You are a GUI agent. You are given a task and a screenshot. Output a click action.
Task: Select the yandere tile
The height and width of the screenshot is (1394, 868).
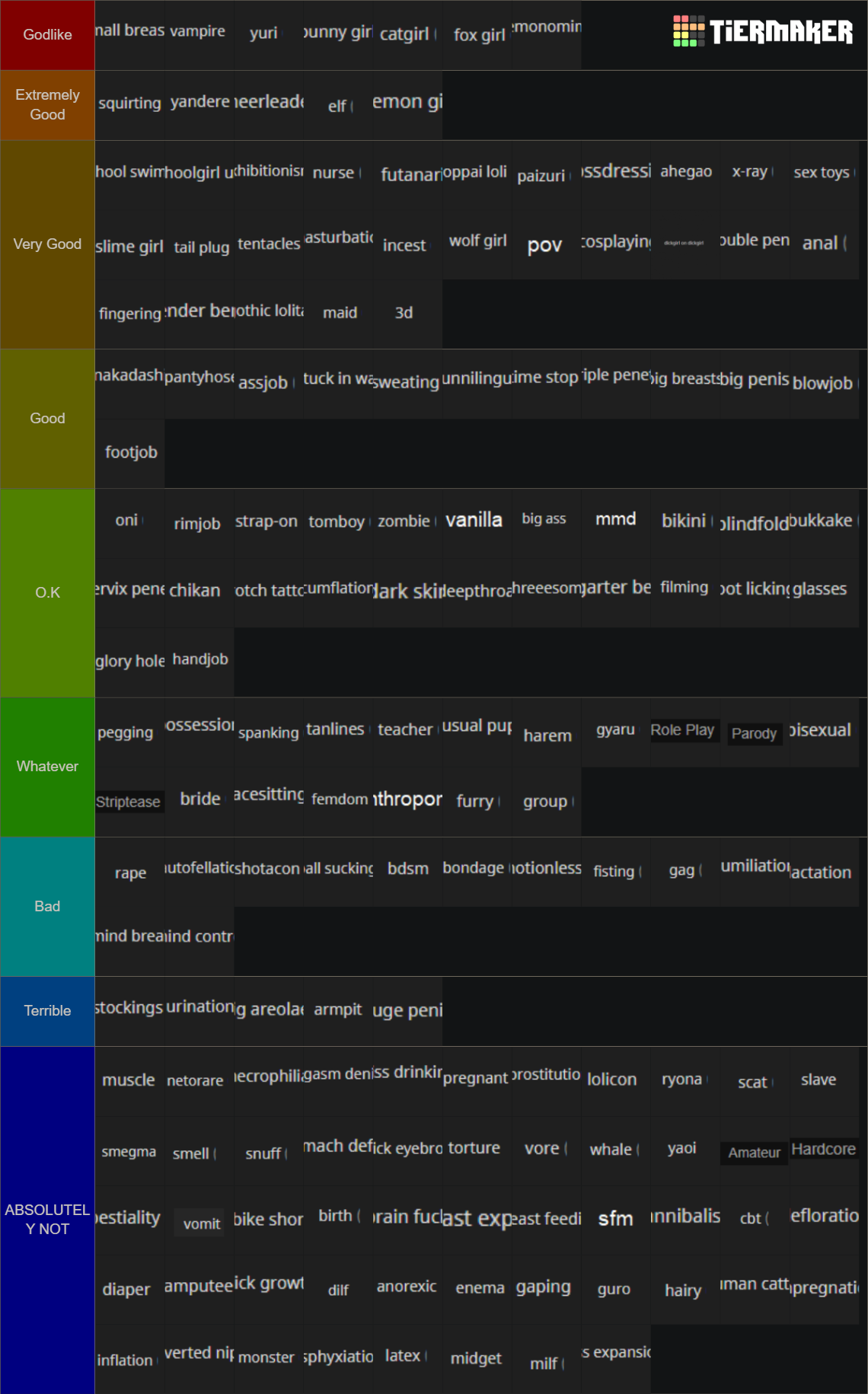pyautogui.click(x=199, y=105)
